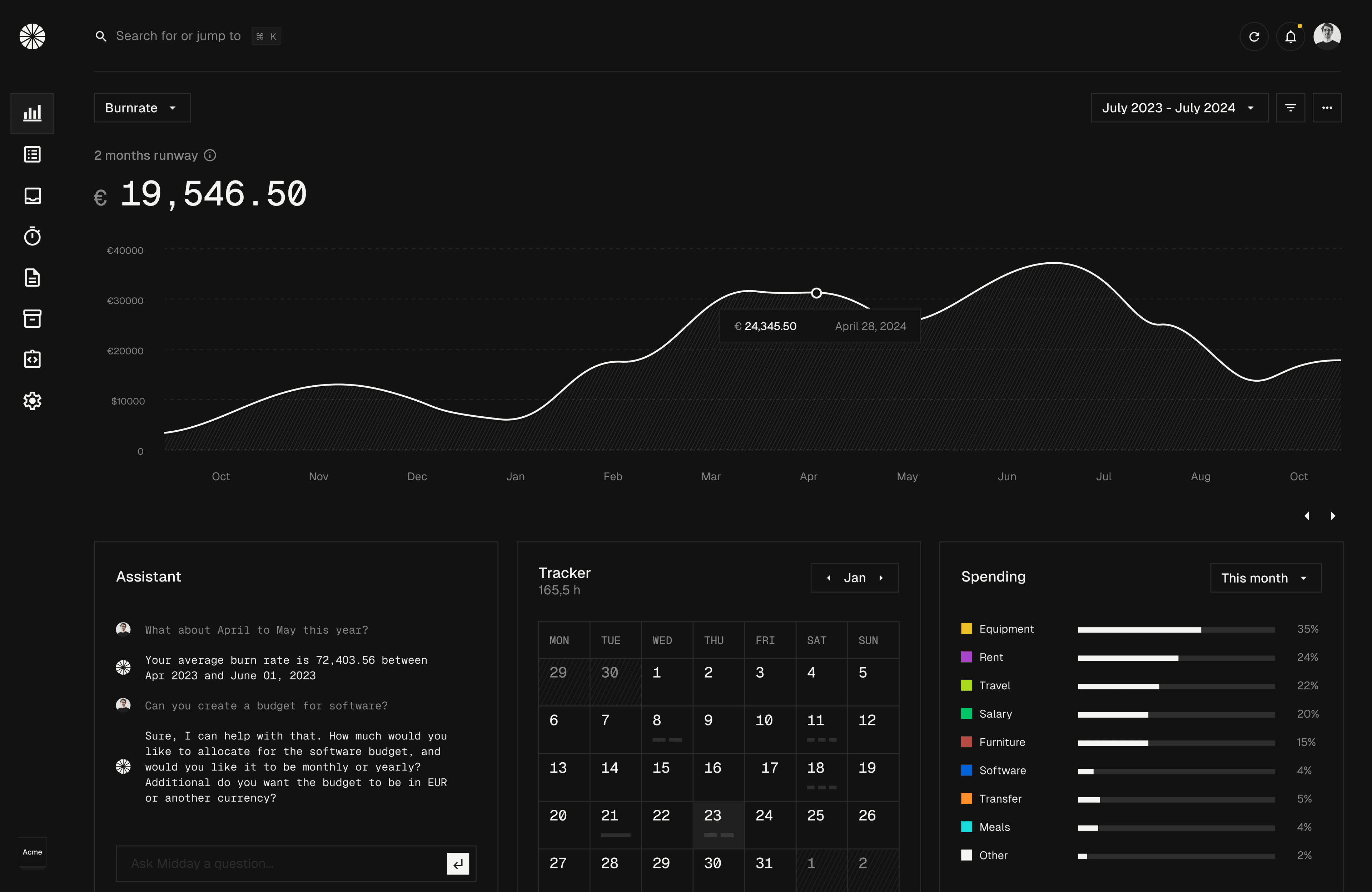Click the timer/clock icon in sidebar
The width and height of the screenshot is (1372, 892).
[32, 236]
